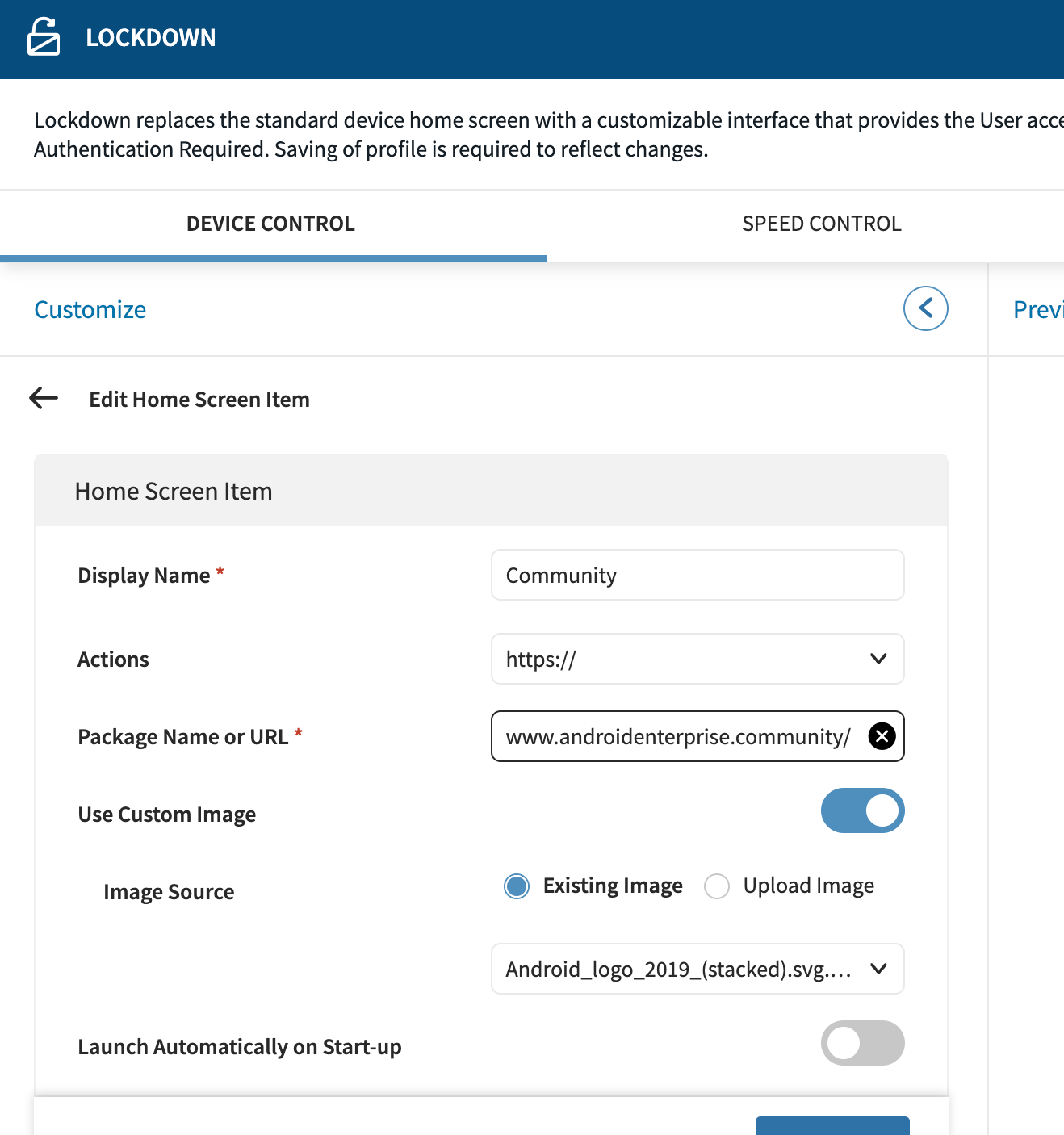The image size is (1064, 1135).
Task: Enable Launch Automatically on Start-up
Action: [x=862, y=1043]
